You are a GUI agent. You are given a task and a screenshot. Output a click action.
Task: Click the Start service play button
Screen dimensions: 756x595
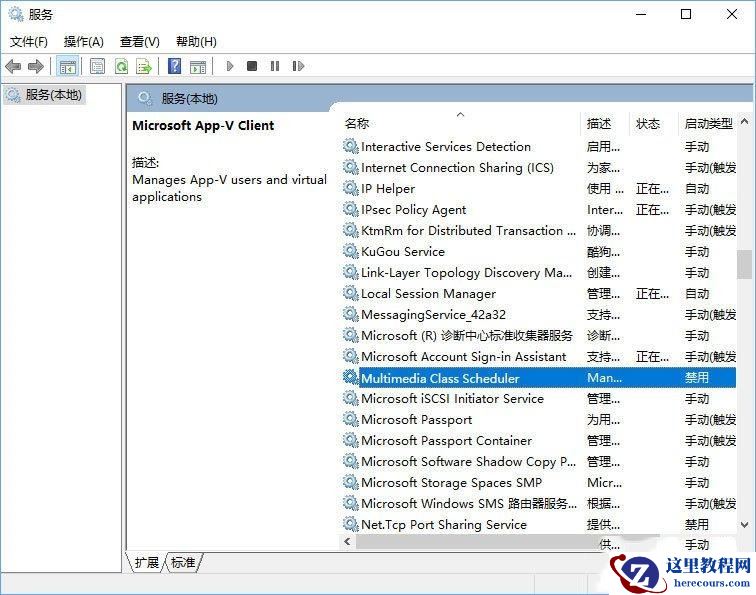tap(230, 66)
